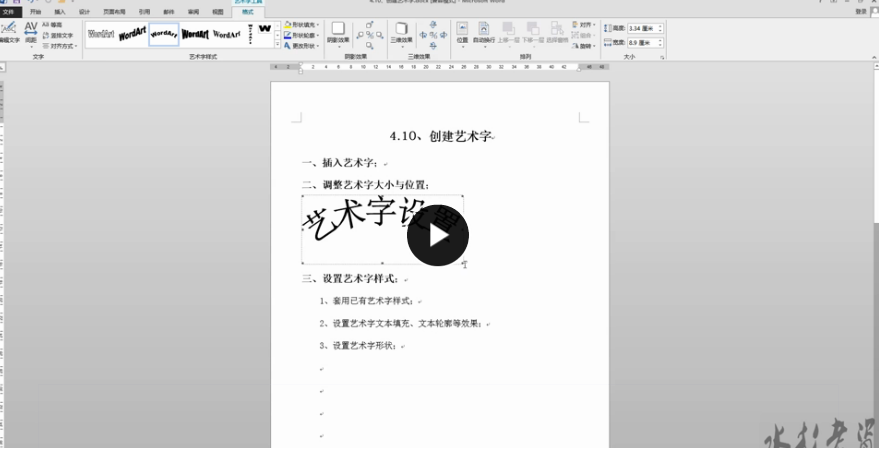The height and width of the screenshot is (471, 879).
Task: Switch to the Insert (插入) tab
Action: 60,12
